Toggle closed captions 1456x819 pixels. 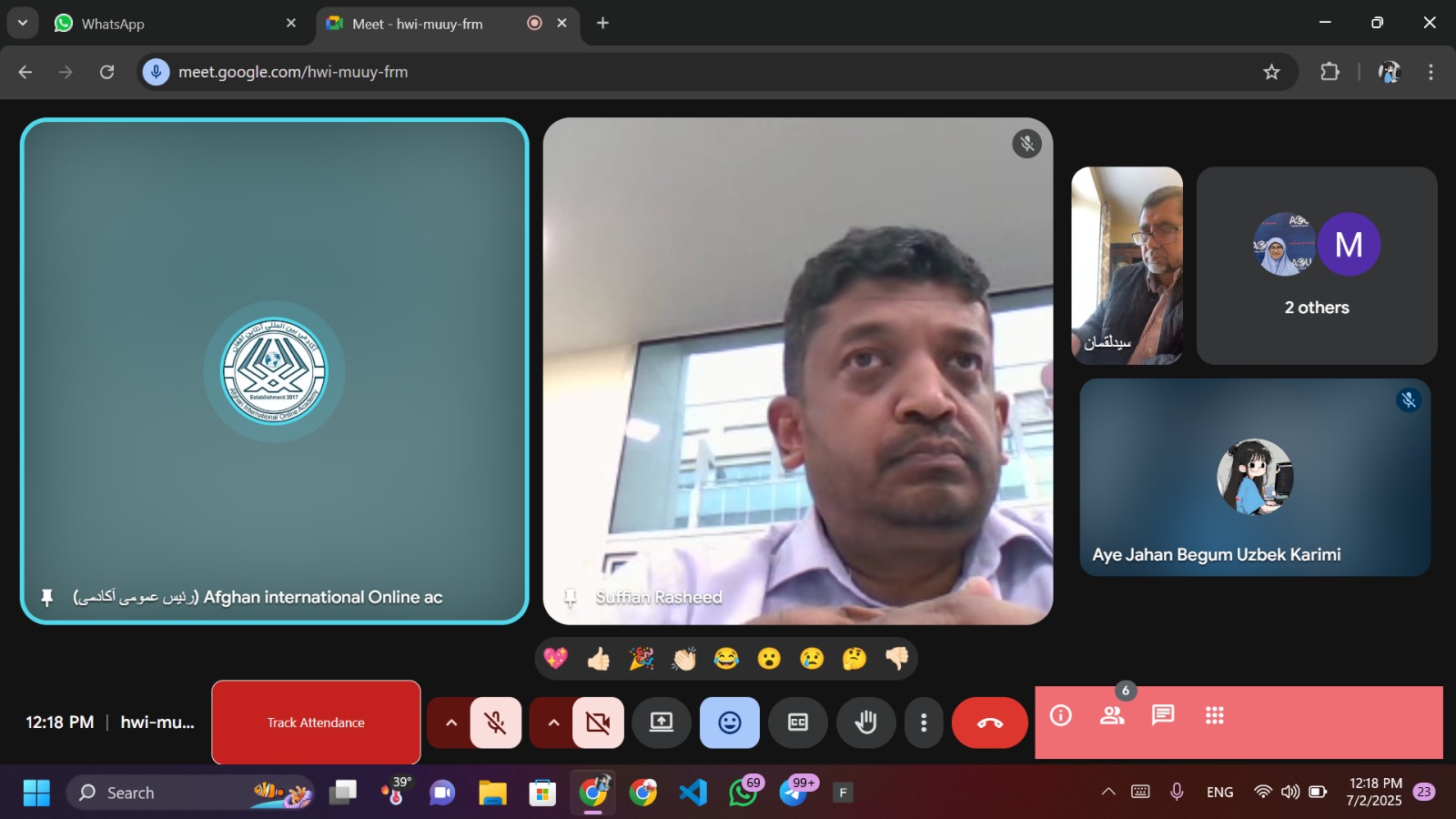(x=798, y=723)
